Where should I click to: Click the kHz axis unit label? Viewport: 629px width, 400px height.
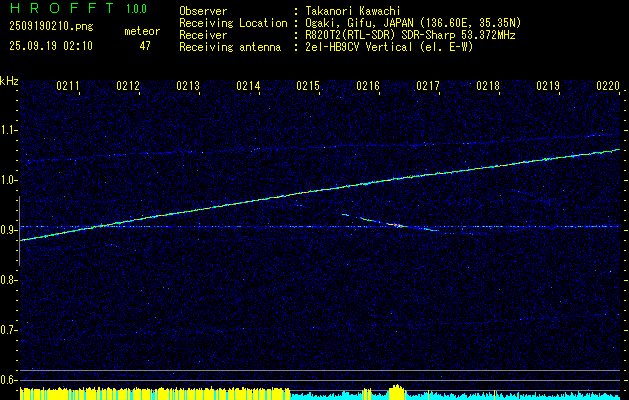(9, 81)
